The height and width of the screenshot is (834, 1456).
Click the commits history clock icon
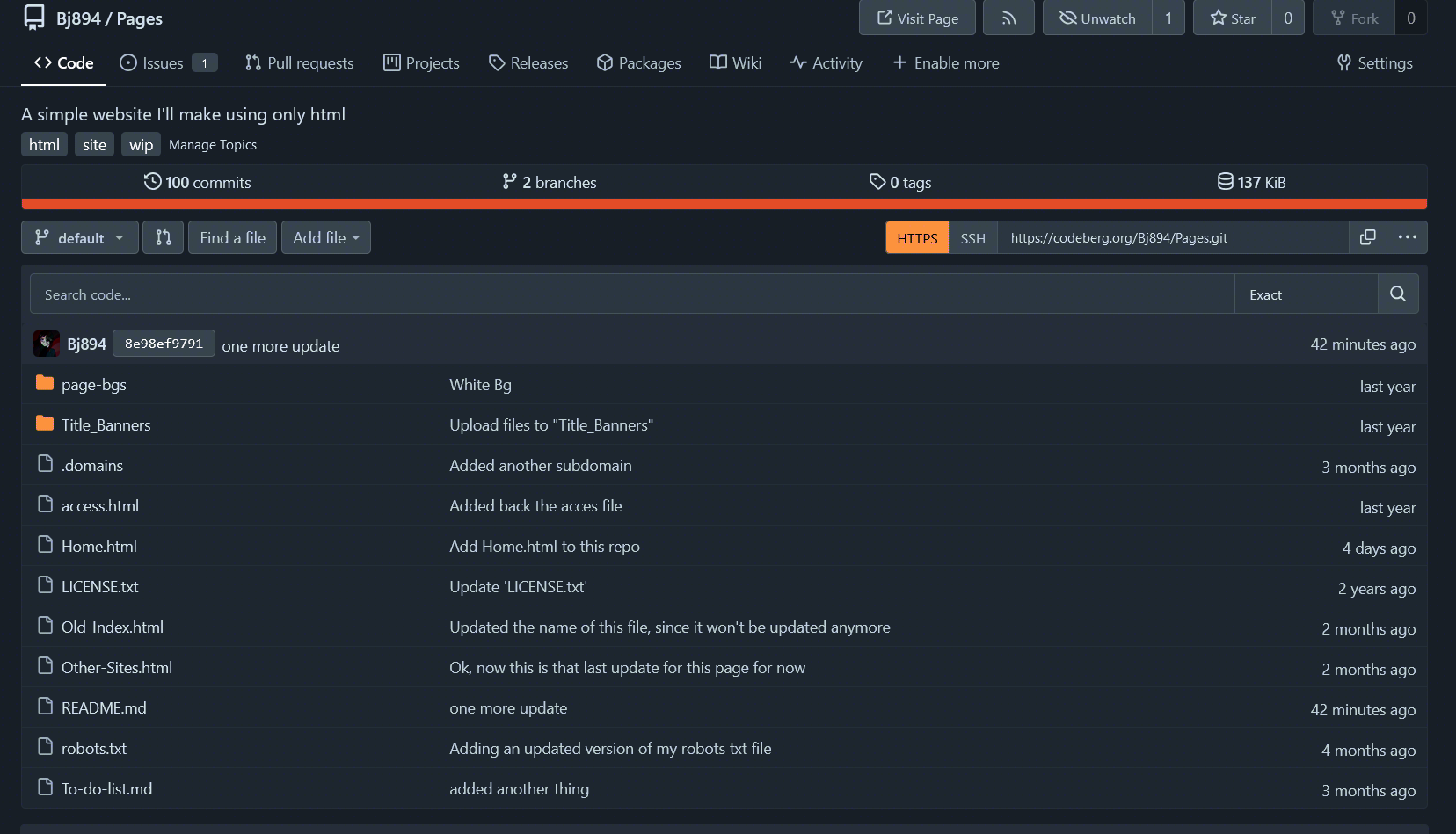coord(153,181)
